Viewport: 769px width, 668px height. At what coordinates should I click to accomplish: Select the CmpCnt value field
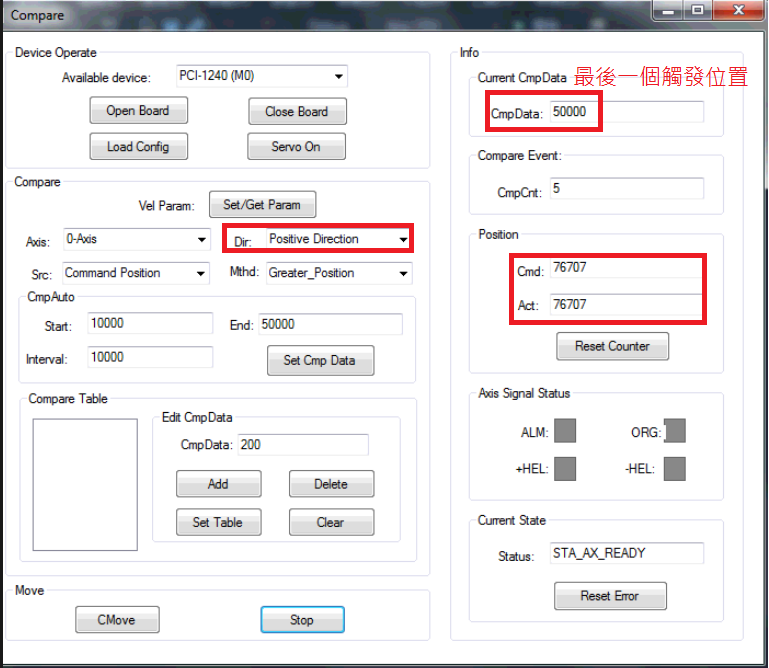(627, 188)
